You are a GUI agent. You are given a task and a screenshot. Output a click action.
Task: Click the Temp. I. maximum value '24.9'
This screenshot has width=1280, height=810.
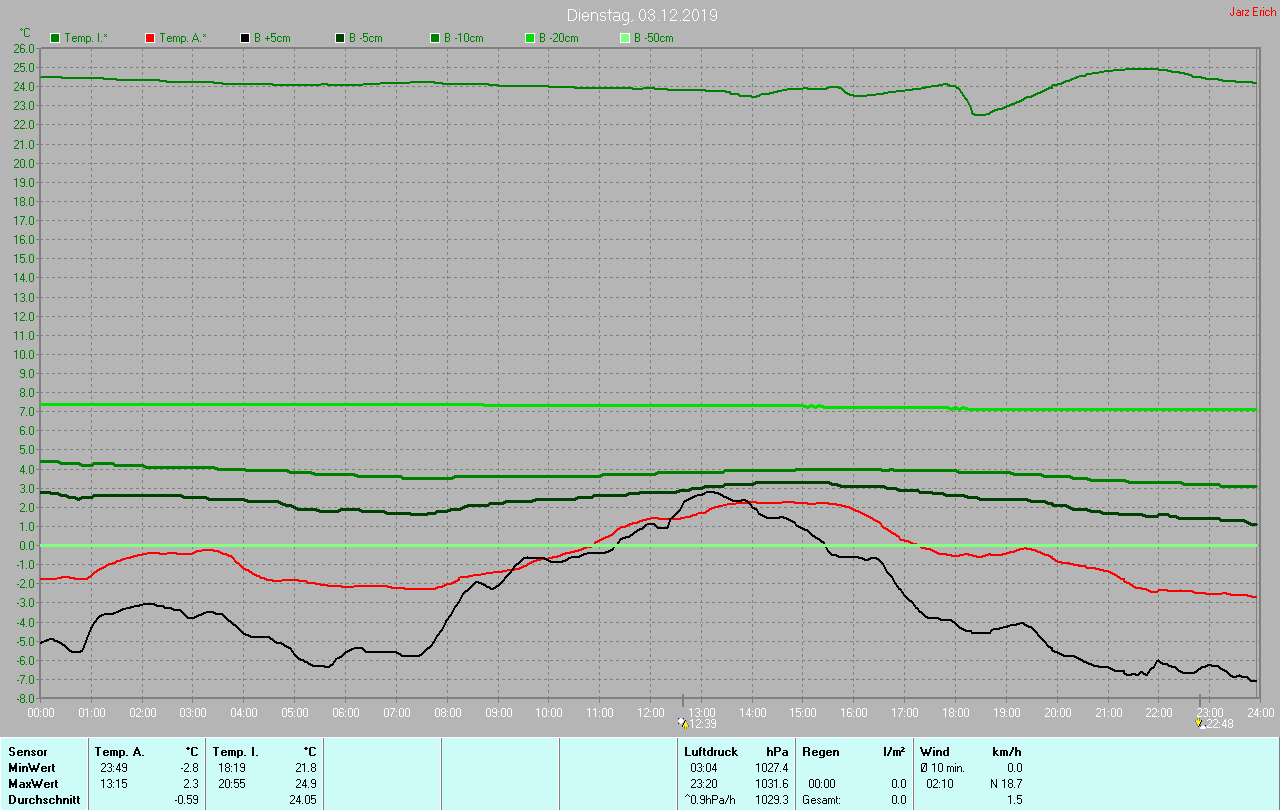[305, 783]
